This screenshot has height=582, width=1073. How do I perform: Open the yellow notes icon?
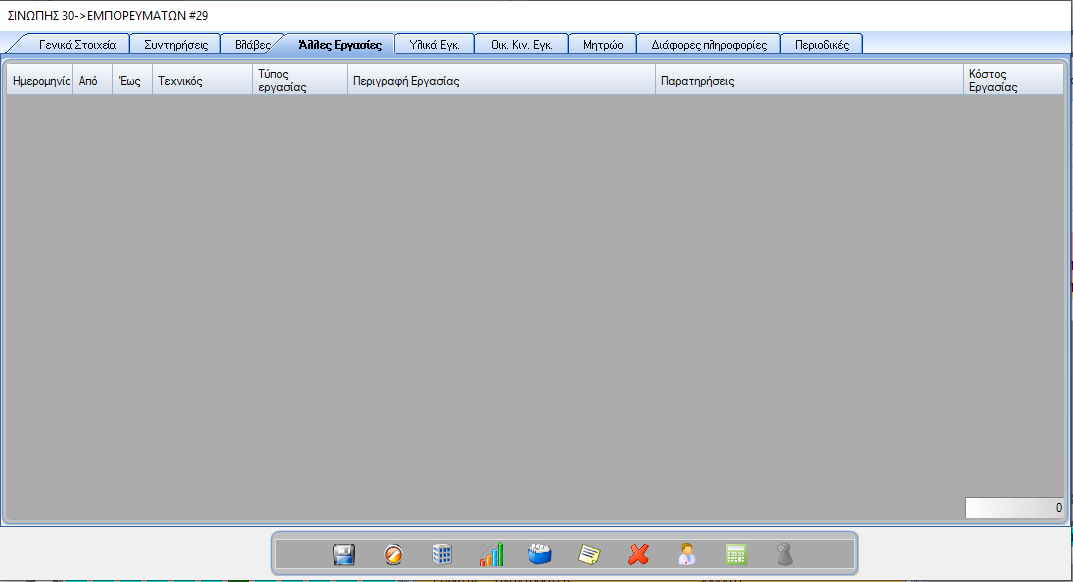(x=590, y=554)
